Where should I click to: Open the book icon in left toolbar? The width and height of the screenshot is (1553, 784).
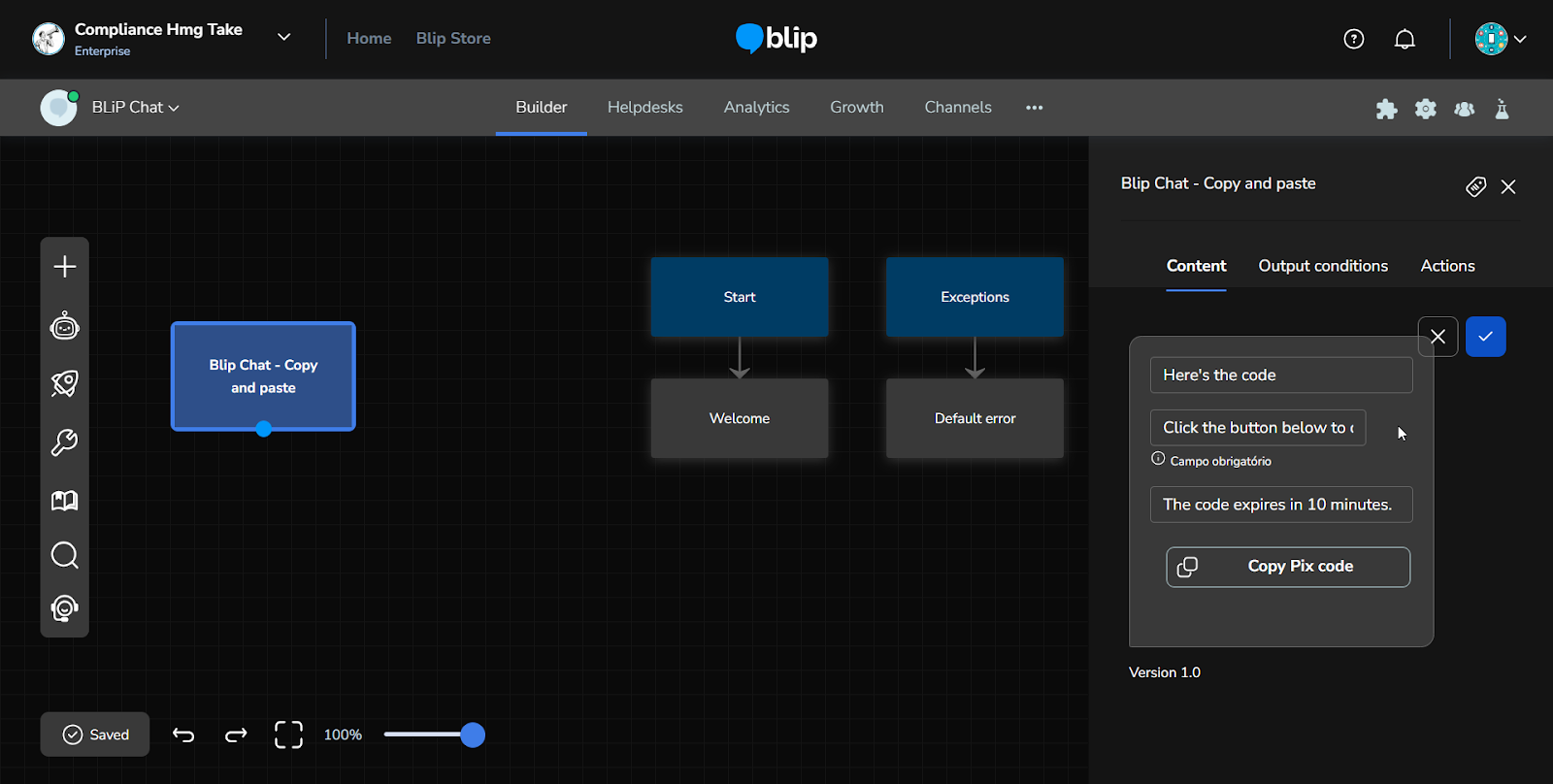65,501
